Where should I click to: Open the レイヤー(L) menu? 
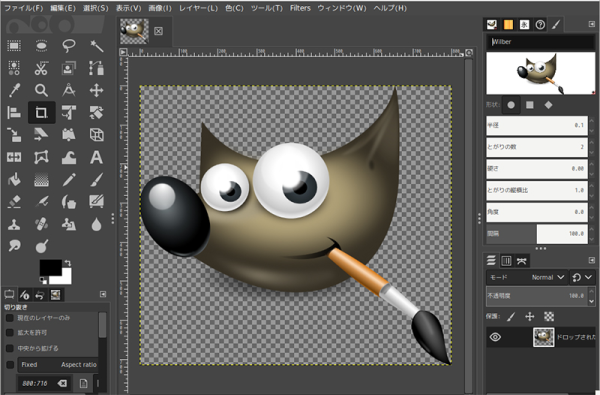click(x=198, y=8)
